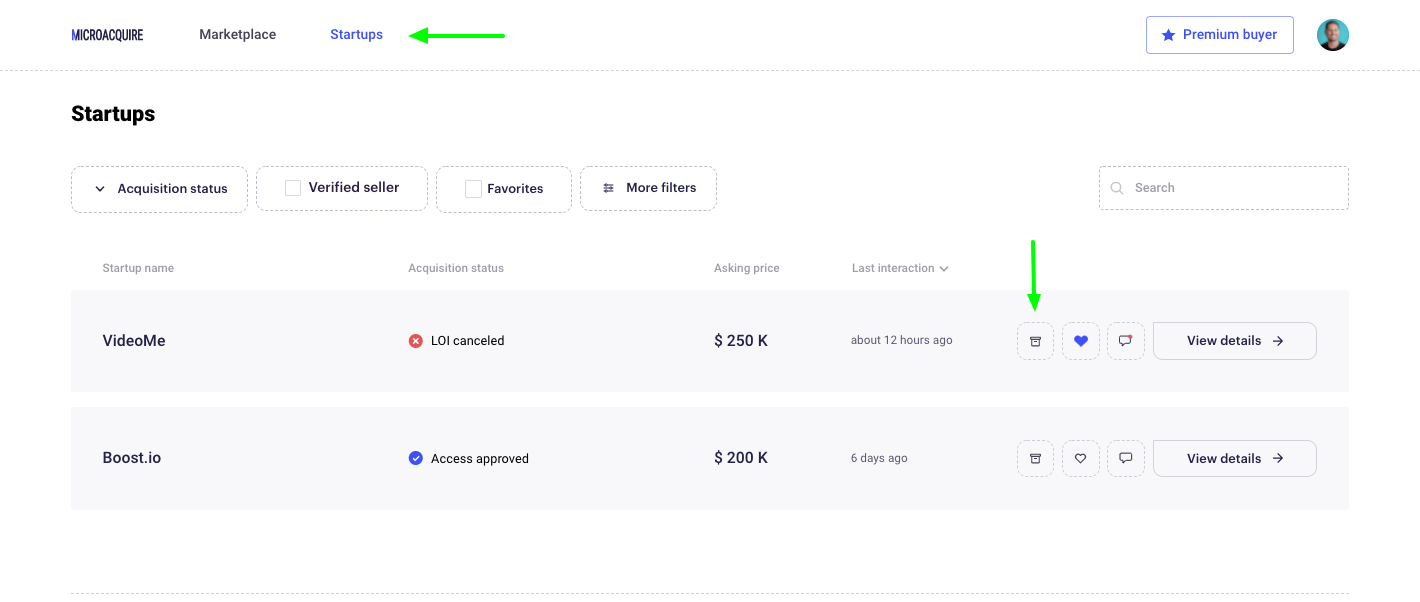This screenshot has height=602, width=1420.
Task: Sort by Last interaction column
Action: (900, 268)
